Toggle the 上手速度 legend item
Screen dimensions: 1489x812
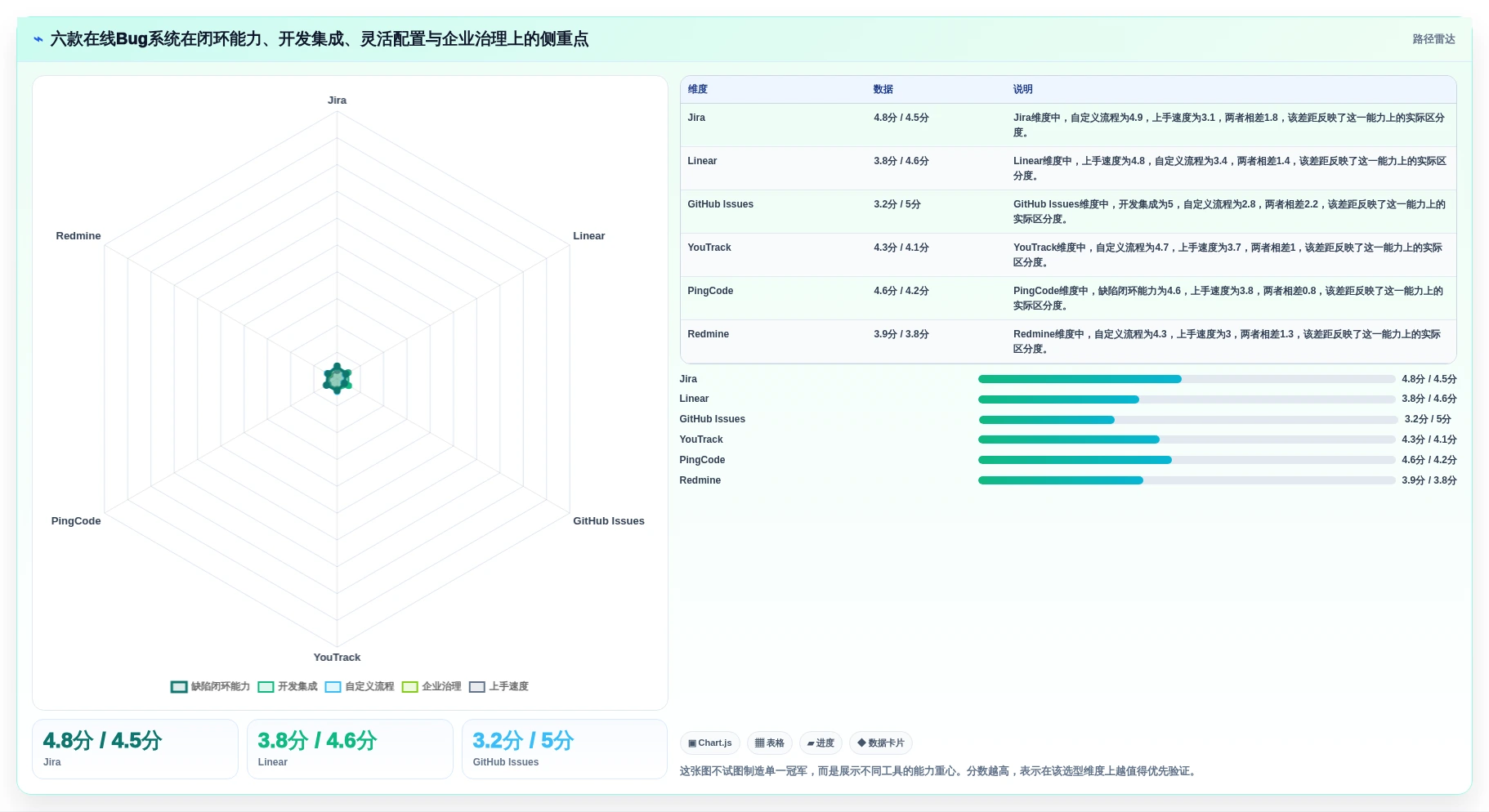click(499, 687)
